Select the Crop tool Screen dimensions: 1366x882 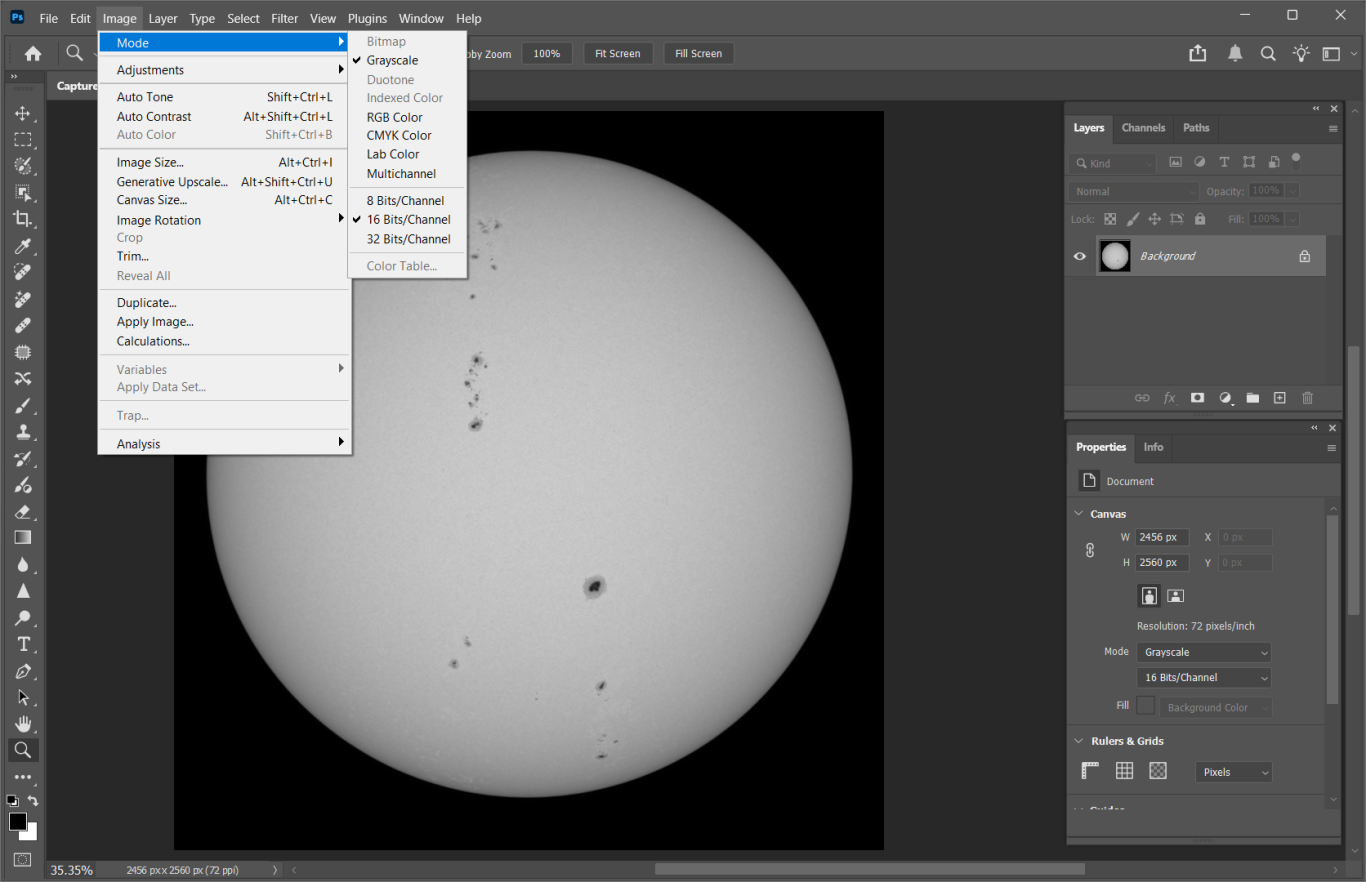click(x=23, y=219)
